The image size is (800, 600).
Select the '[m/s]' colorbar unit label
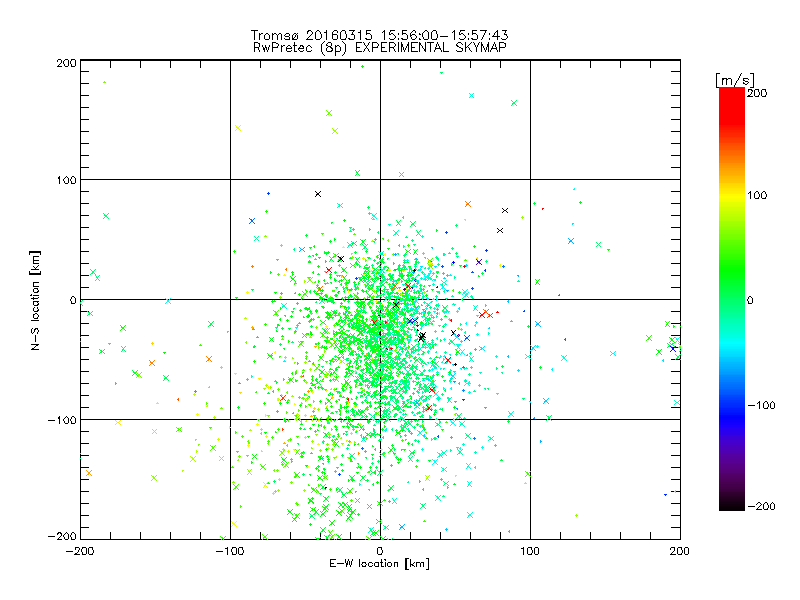[735, 80]
